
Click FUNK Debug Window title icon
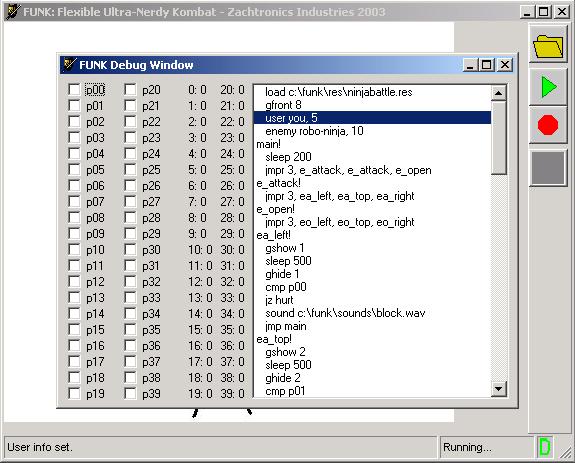click(69, 64)
